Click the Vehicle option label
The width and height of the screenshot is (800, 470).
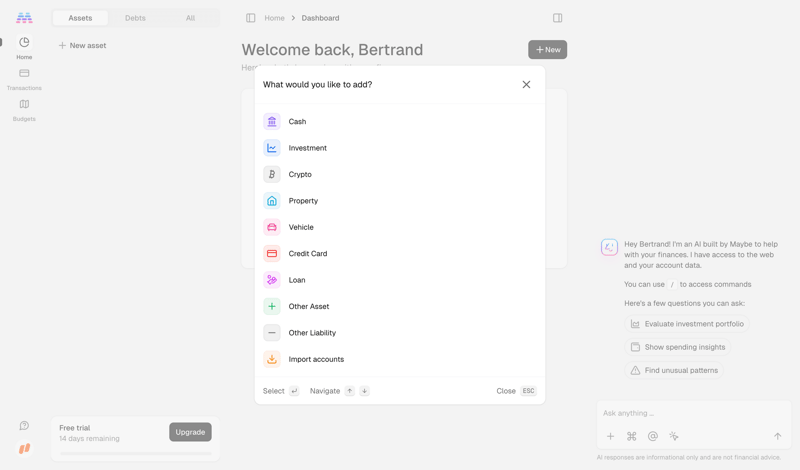tap(301, 227)
